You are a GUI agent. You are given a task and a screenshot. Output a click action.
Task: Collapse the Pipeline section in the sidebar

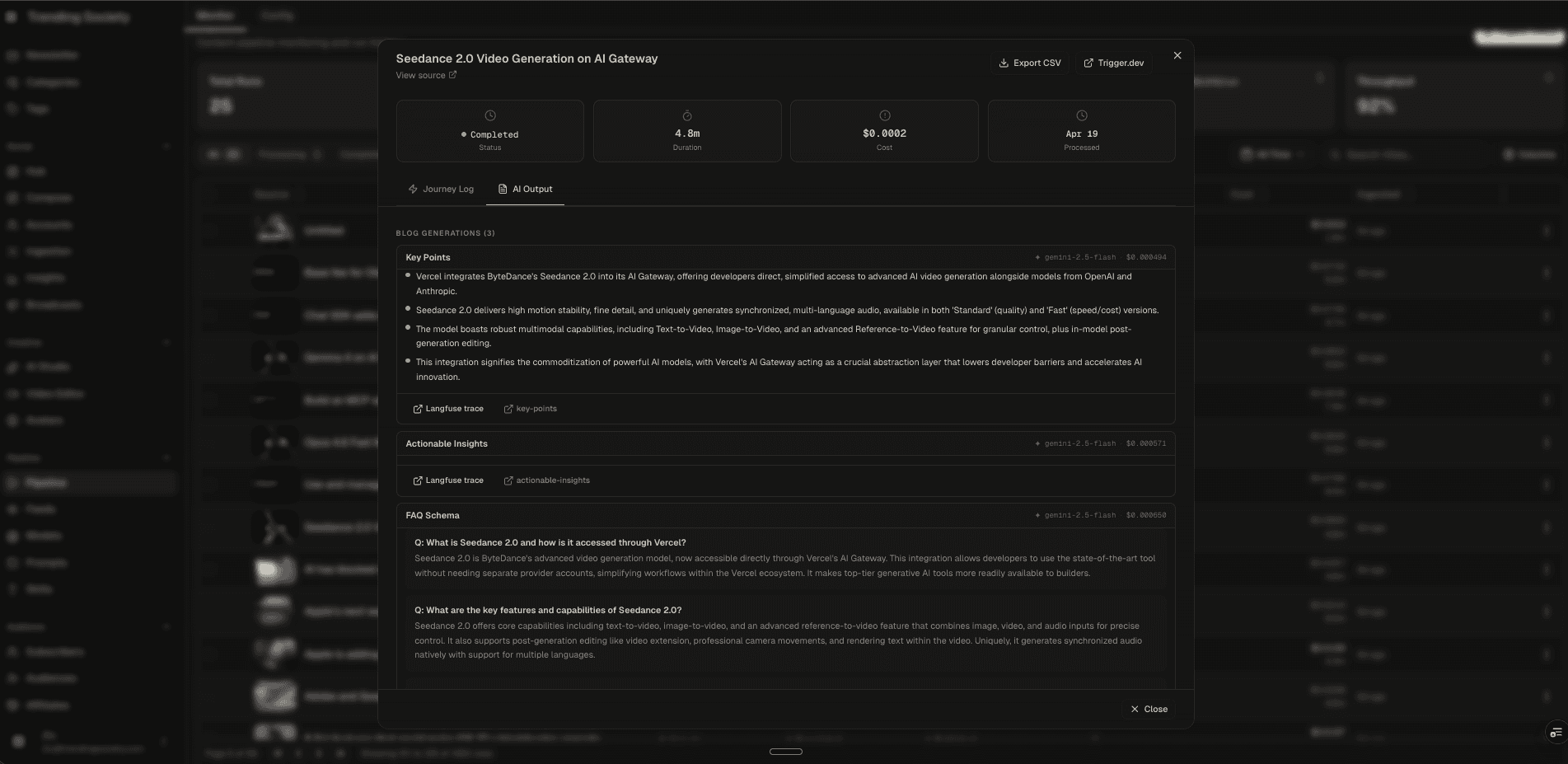tap(168, 457)
